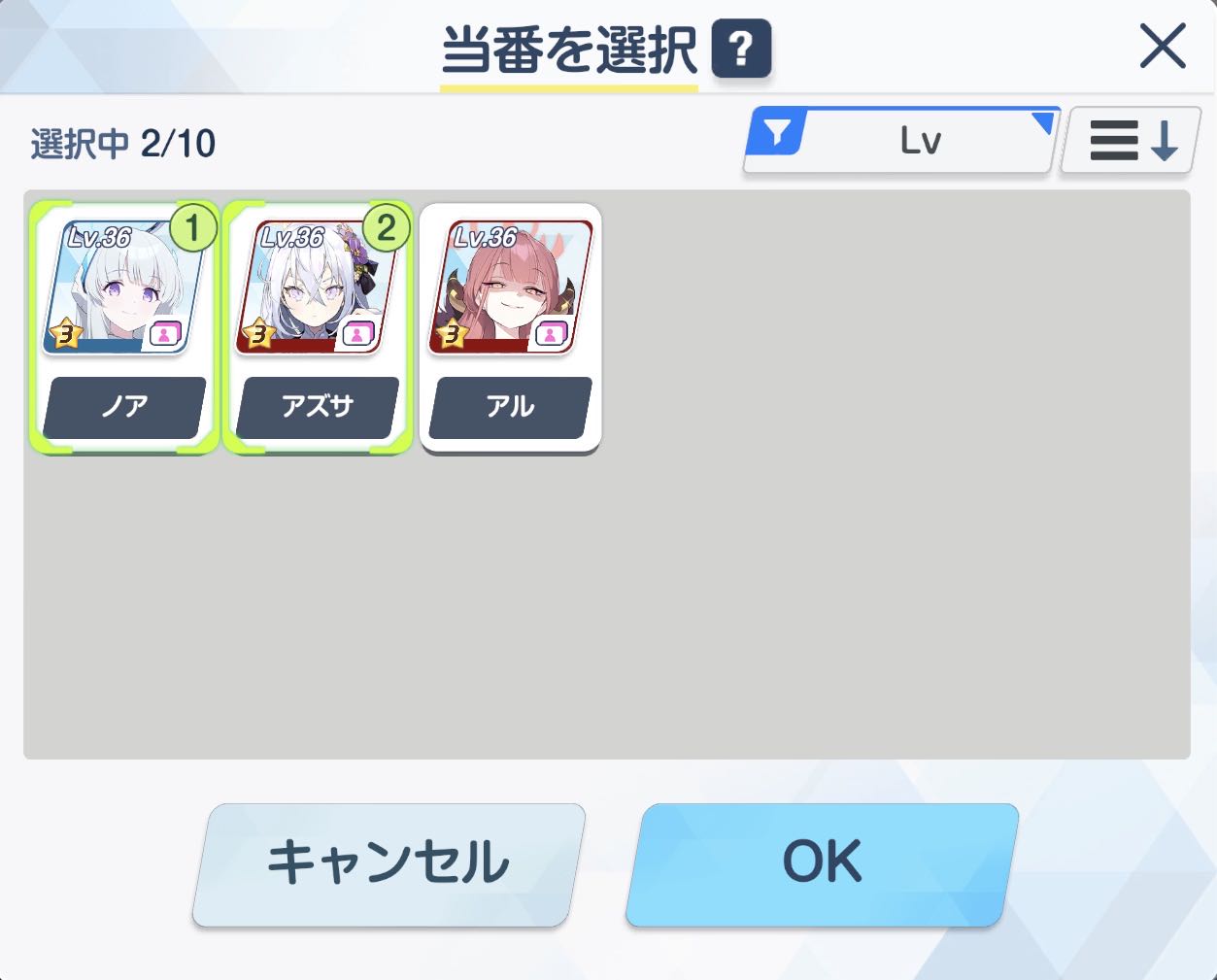Open the Lv sort dropdown
The height and width of the screenshot is (980, 1217).
click(901, 141)
